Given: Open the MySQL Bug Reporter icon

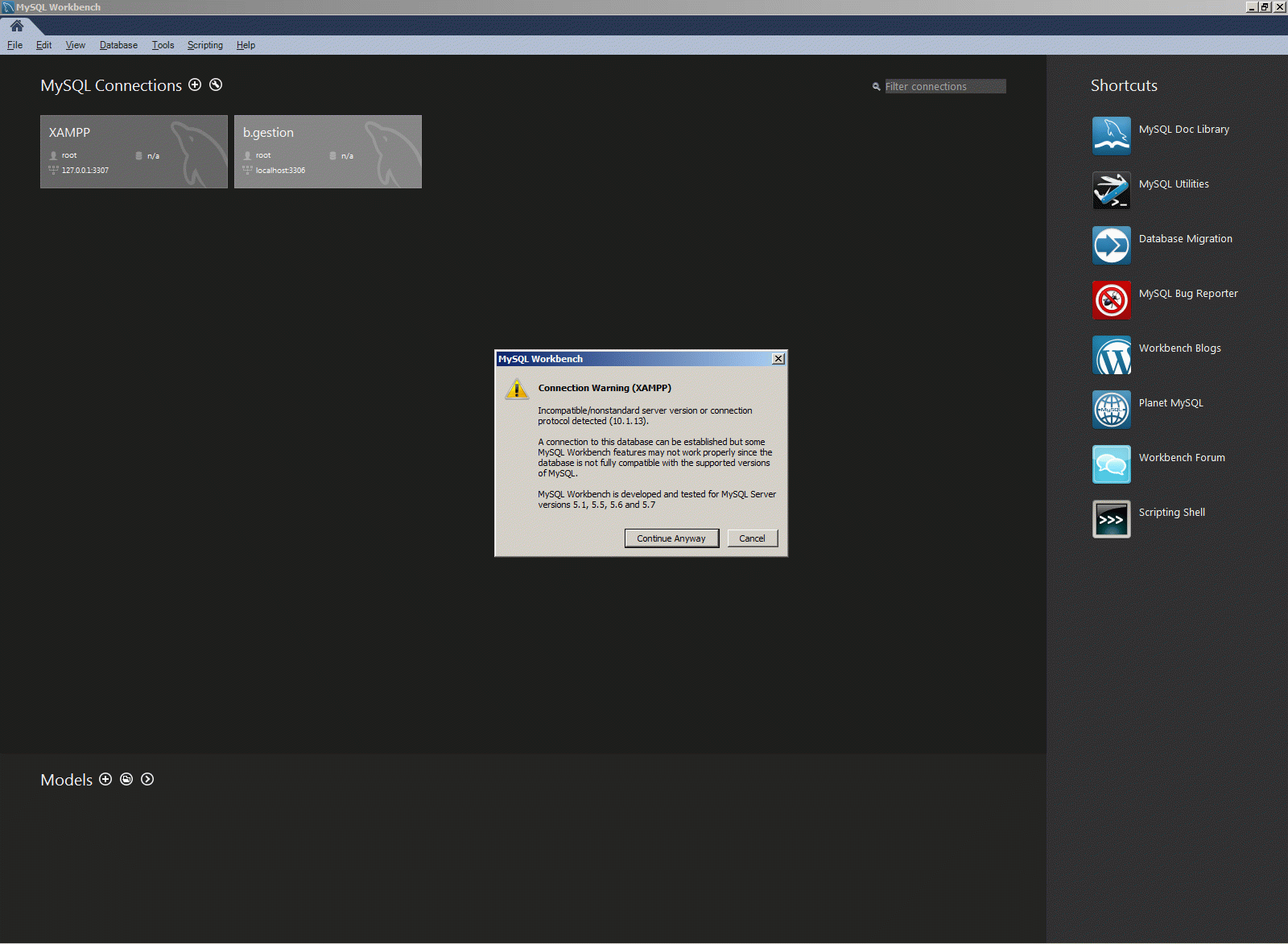Looking at the screenshot, I should click(1112, 300).
